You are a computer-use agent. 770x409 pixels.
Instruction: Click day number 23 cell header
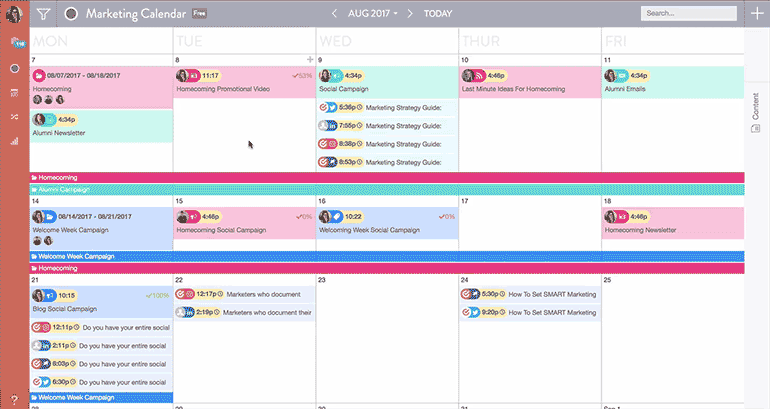pos(322,280)
